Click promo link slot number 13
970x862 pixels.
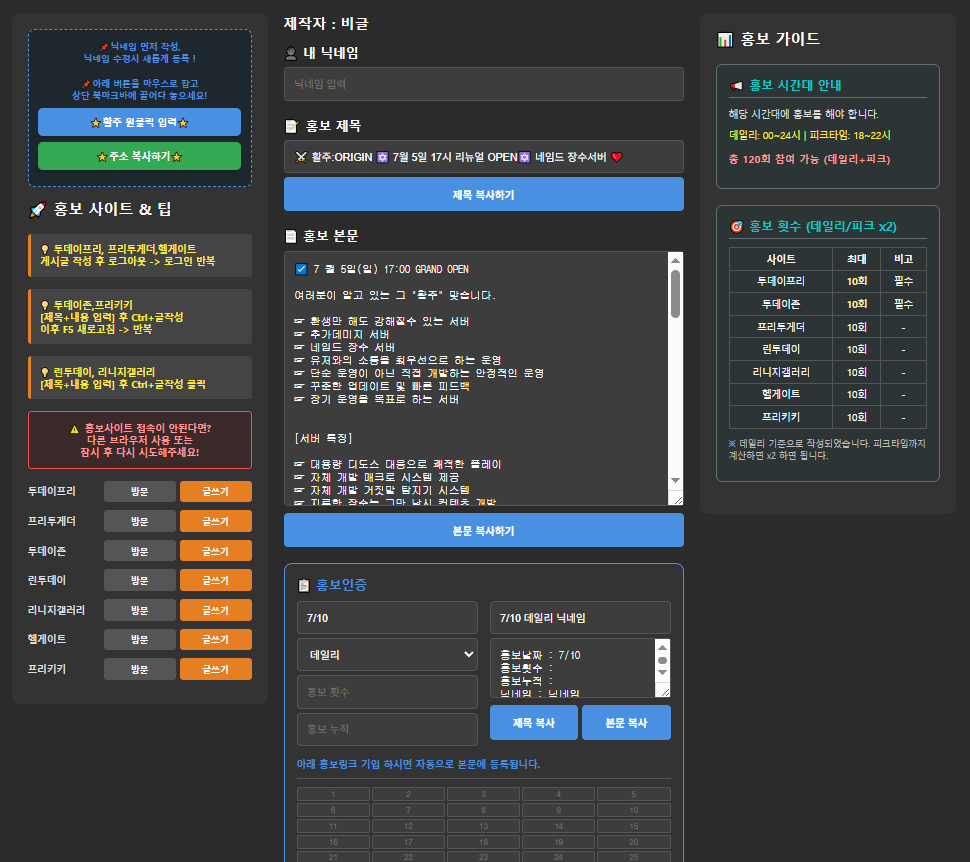point(483,826)
